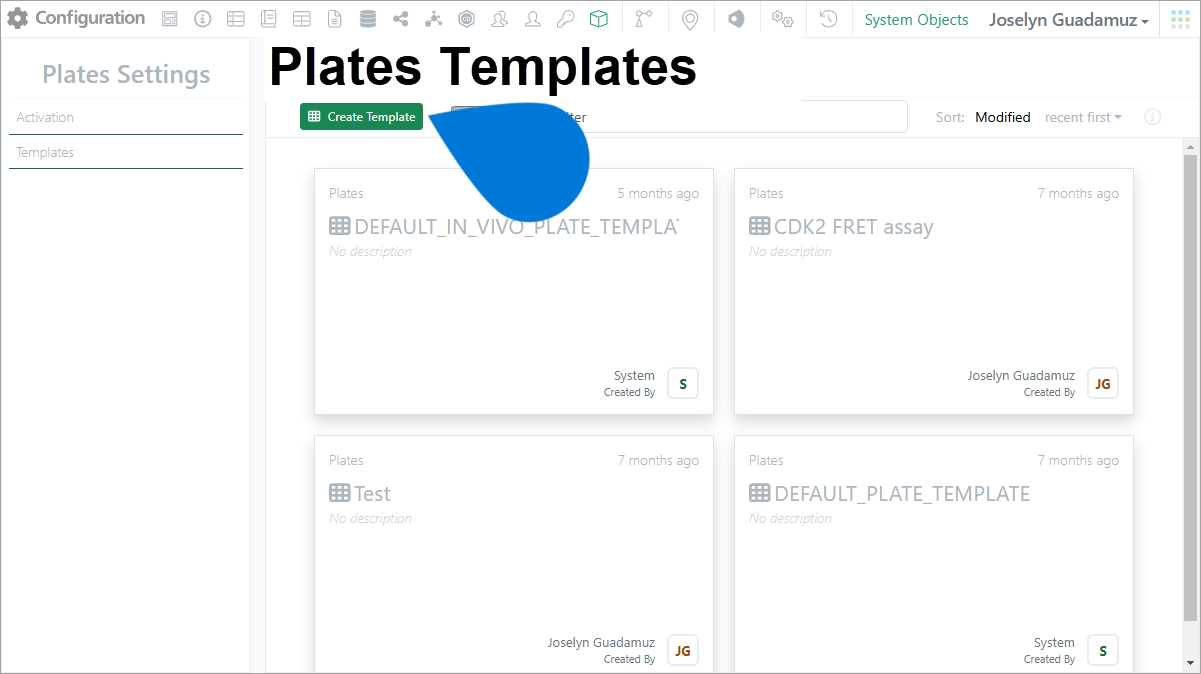This screenshot has height=674, width=1201.
Task: Click the info circle icon in toolbar
Action: 202,19
